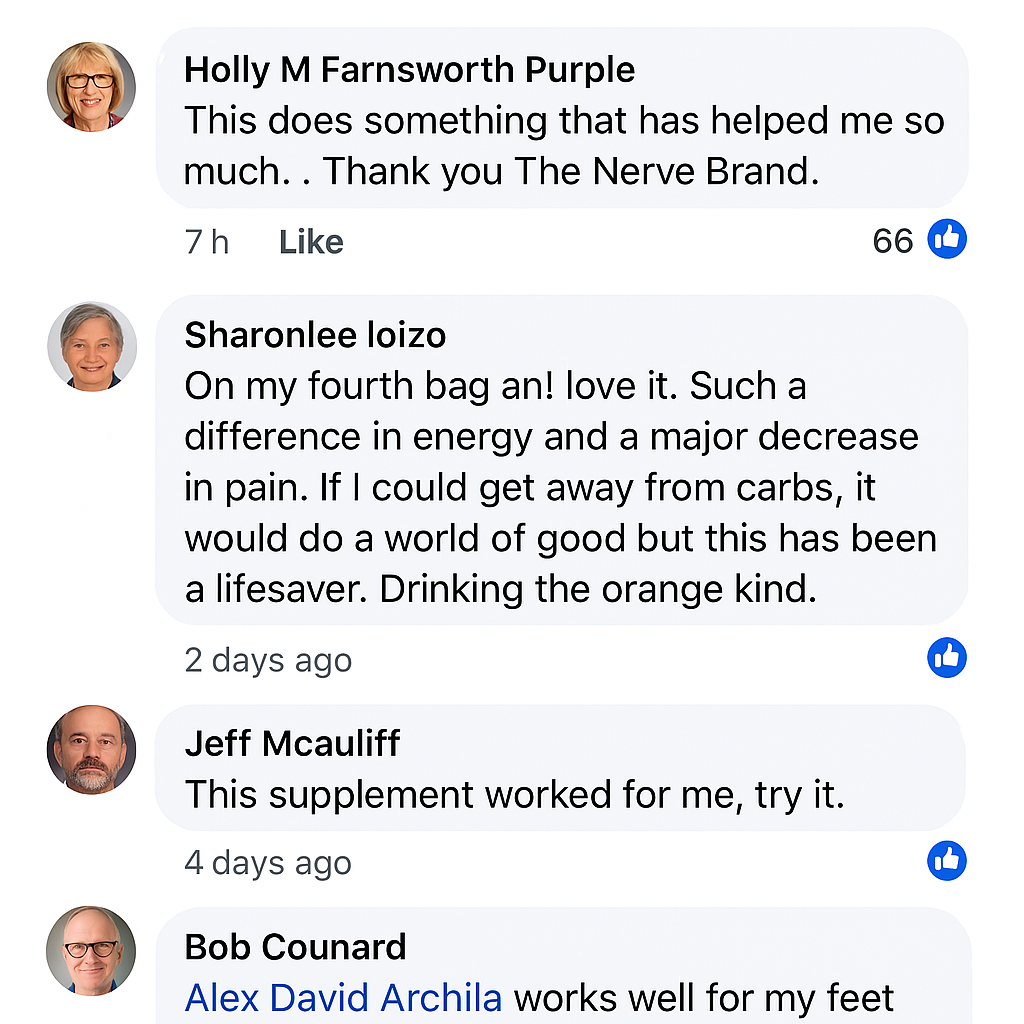Like Holly's comment using the Like button
Screen dimensions: 1024x1024
(x=311, y=242)
